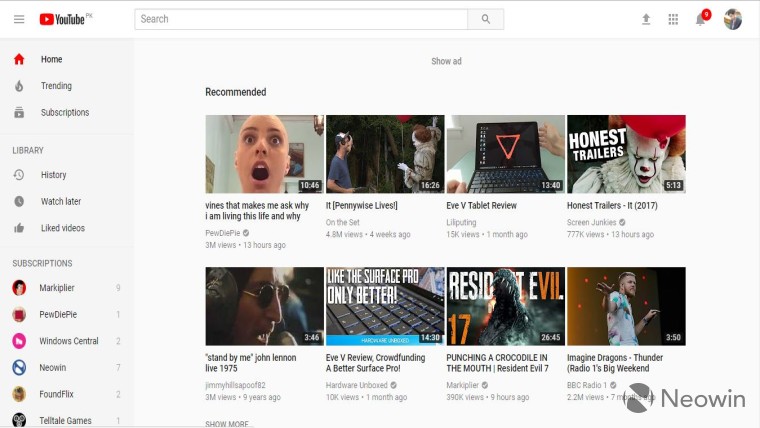Open On the Set channel name

pyautogui.click(x=343, y=222)
